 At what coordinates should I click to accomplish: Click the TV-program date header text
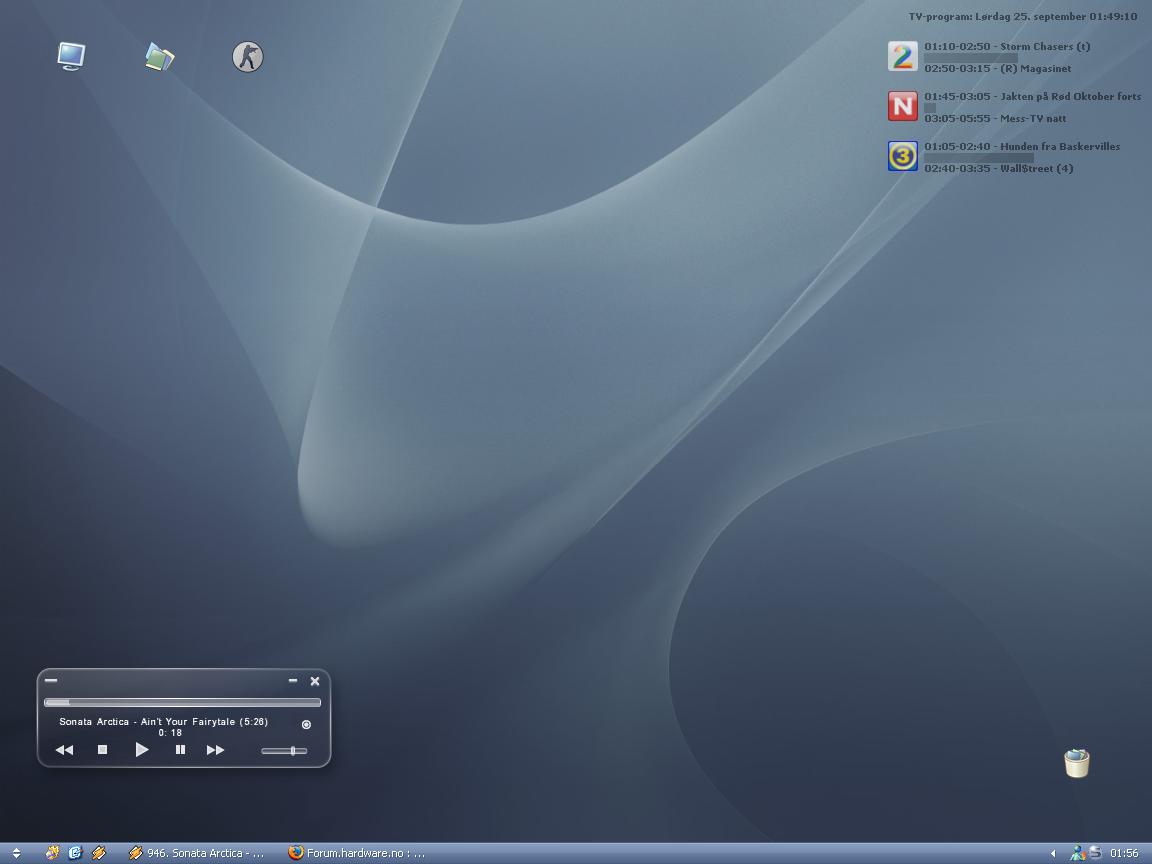click(1023, 16)
